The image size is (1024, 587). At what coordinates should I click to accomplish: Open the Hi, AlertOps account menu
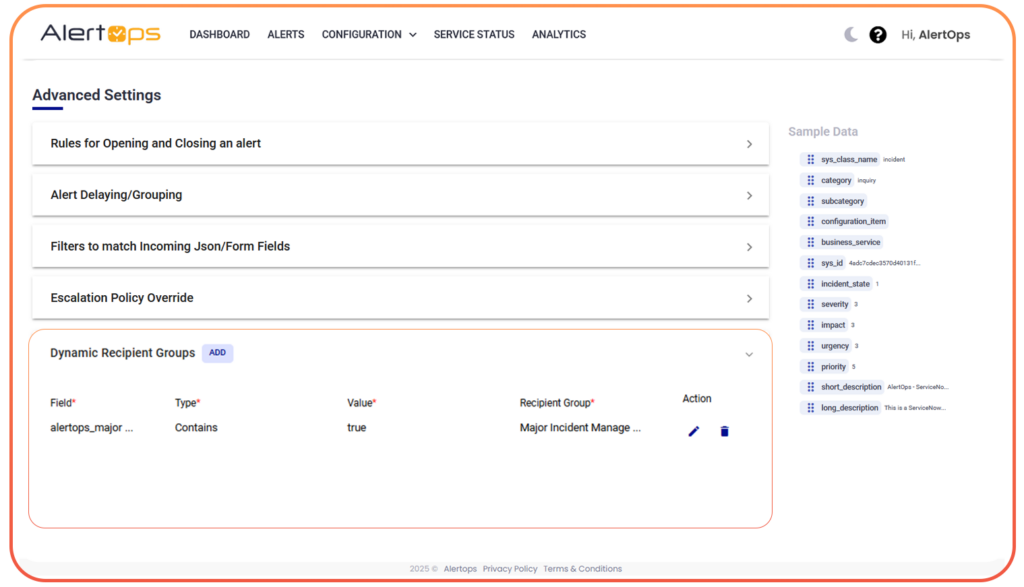[936, 34]
